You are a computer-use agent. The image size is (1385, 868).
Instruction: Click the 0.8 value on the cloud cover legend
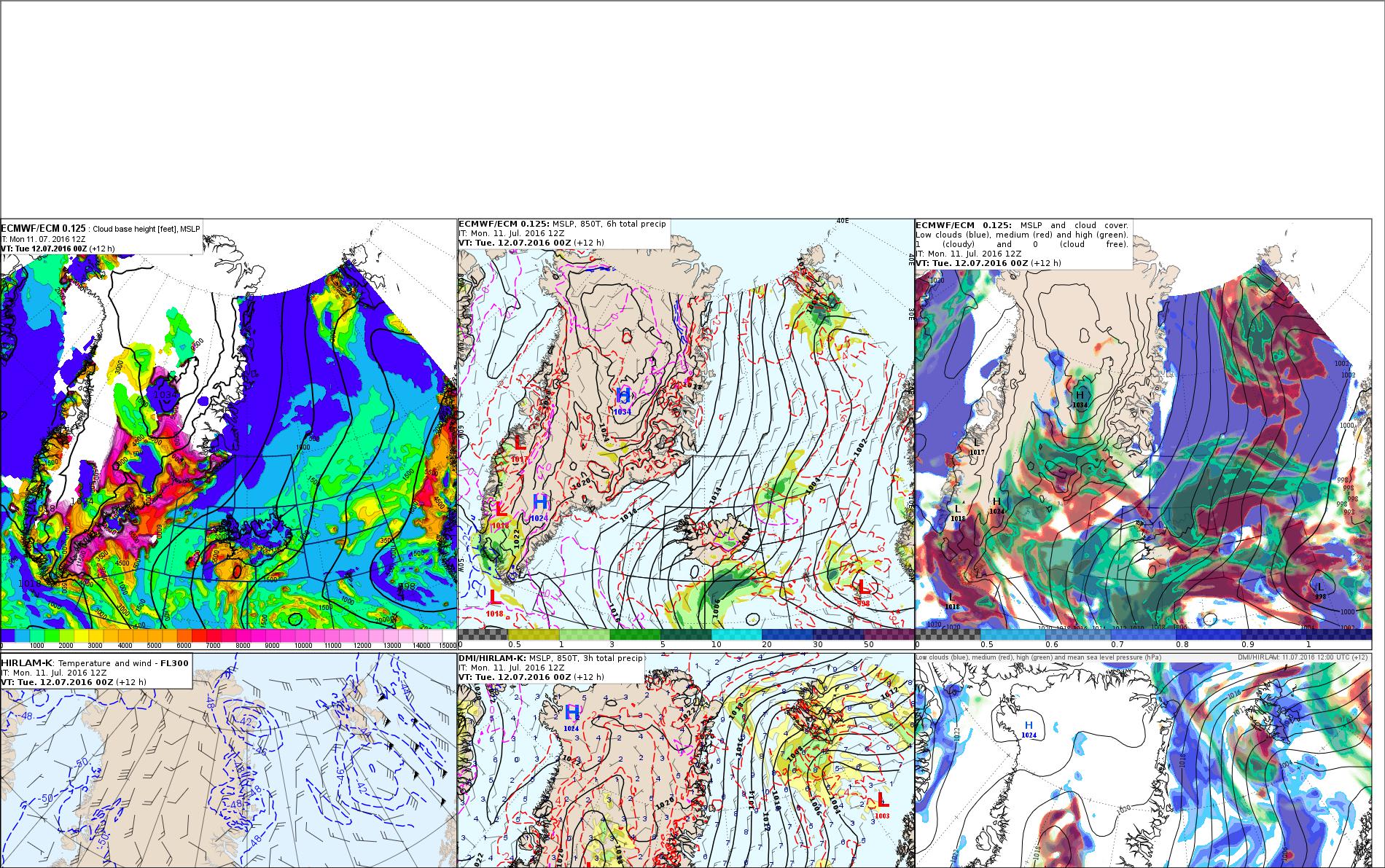1182,644
